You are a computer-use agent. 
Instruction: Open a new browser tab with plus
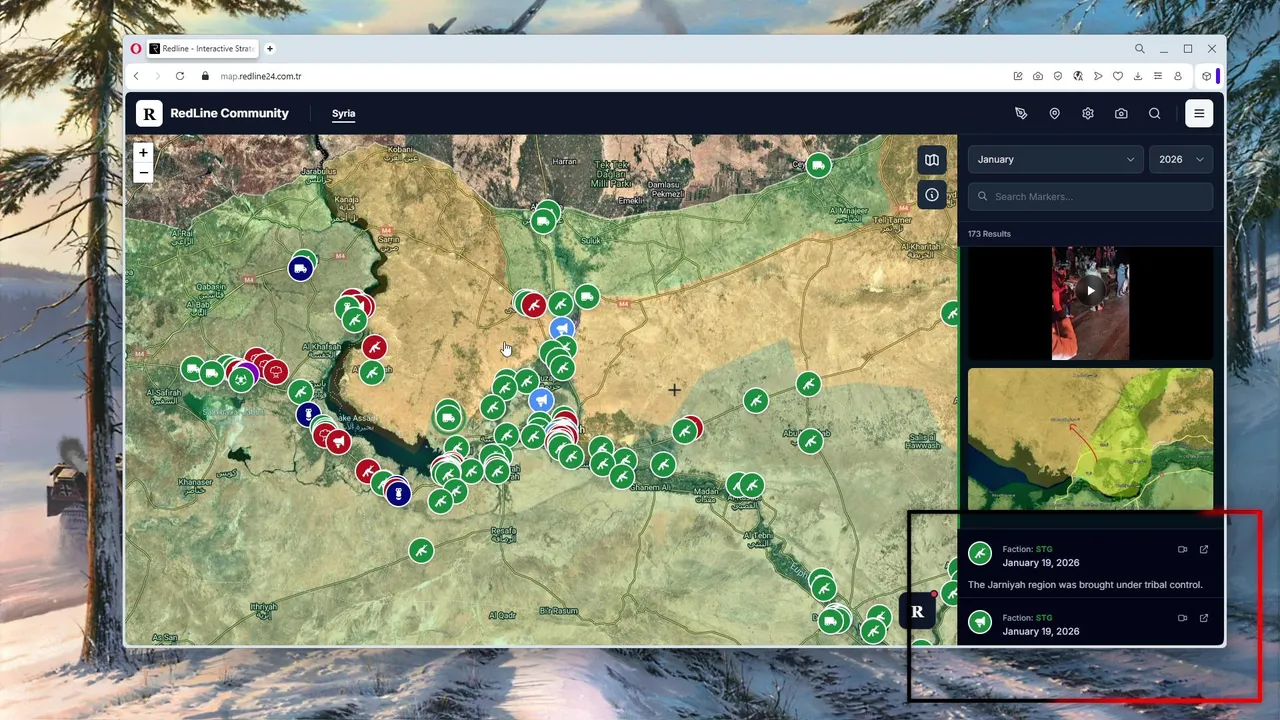[270, 48]
